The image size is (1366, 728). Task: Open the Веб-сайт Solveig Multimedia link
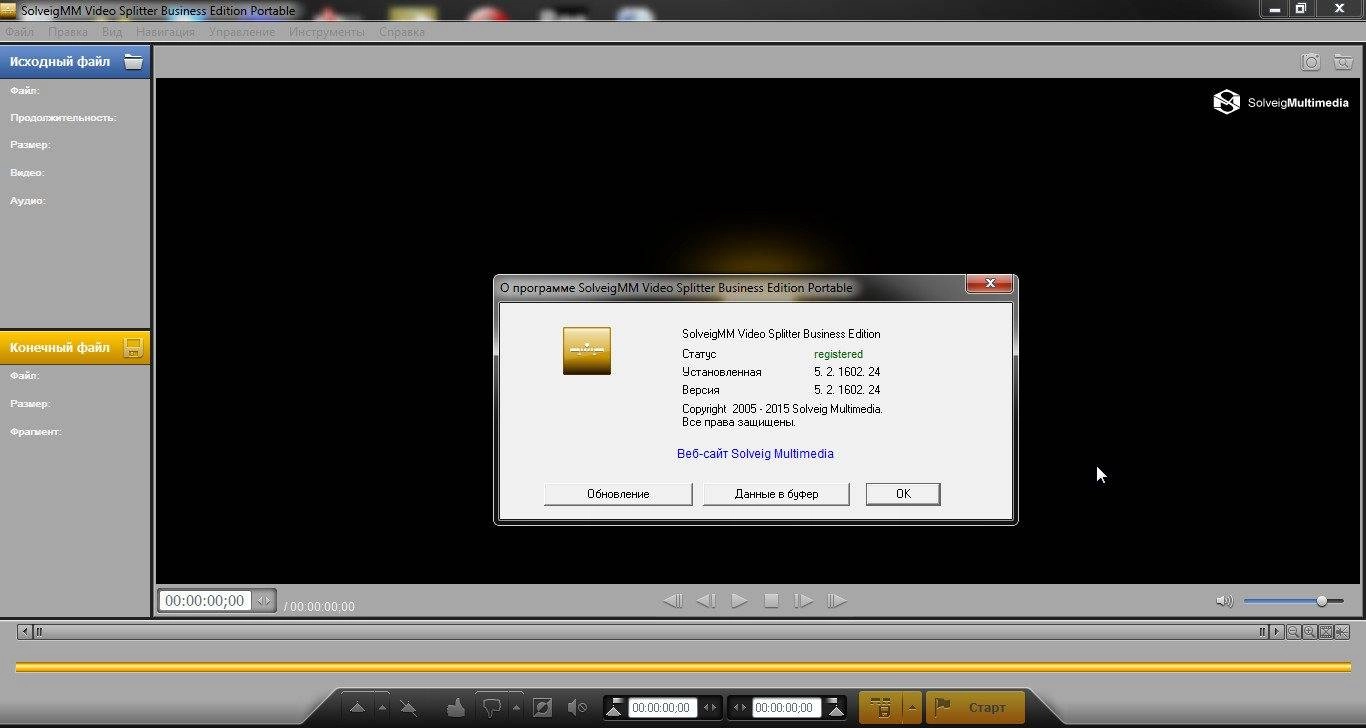pyautogui.click(x=755, y=453)
